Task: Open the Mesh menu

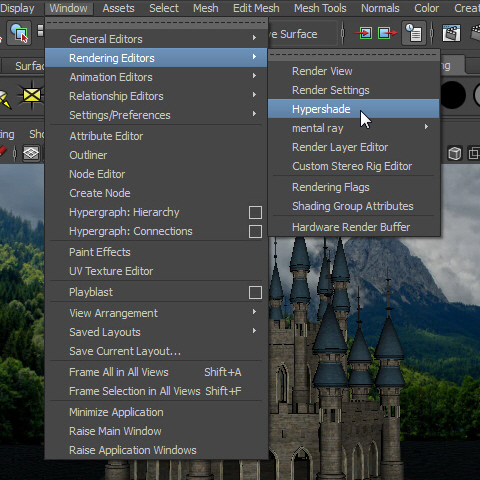Action: coord(206,8)
